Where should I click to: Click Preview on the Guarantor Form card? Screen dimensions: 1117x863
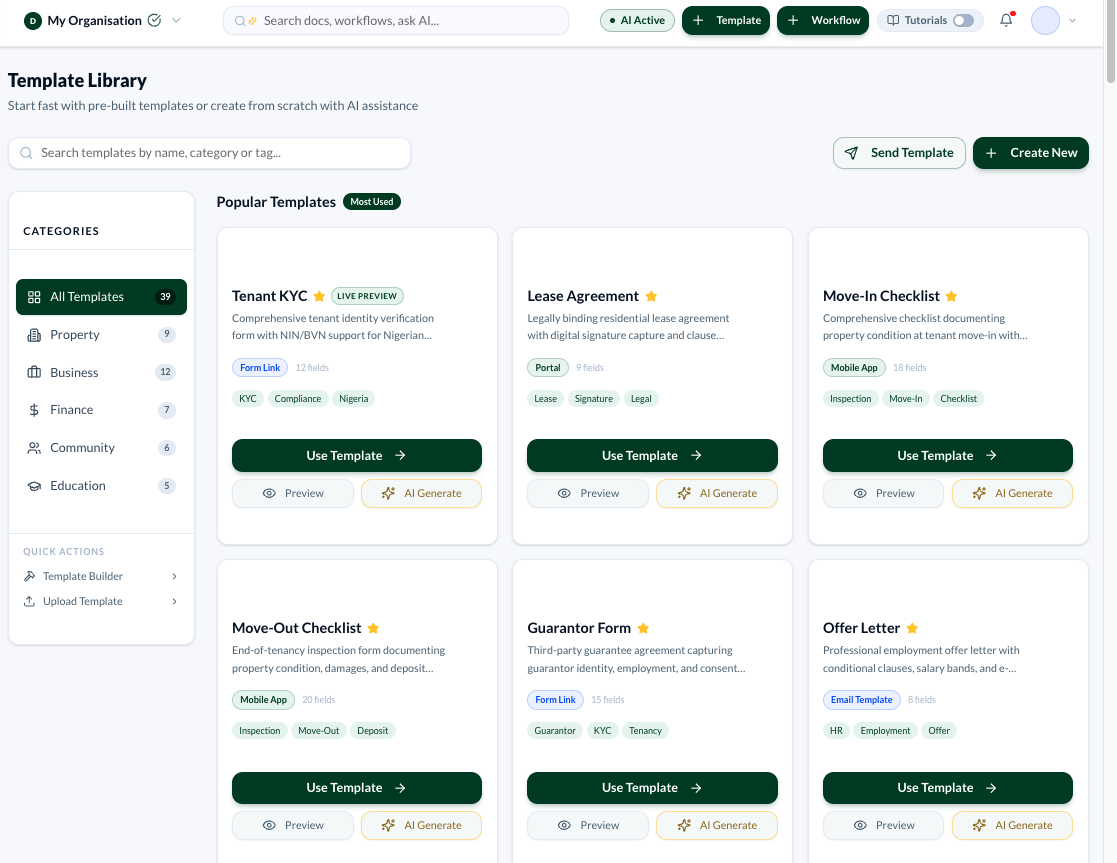[x=588, y=825]
